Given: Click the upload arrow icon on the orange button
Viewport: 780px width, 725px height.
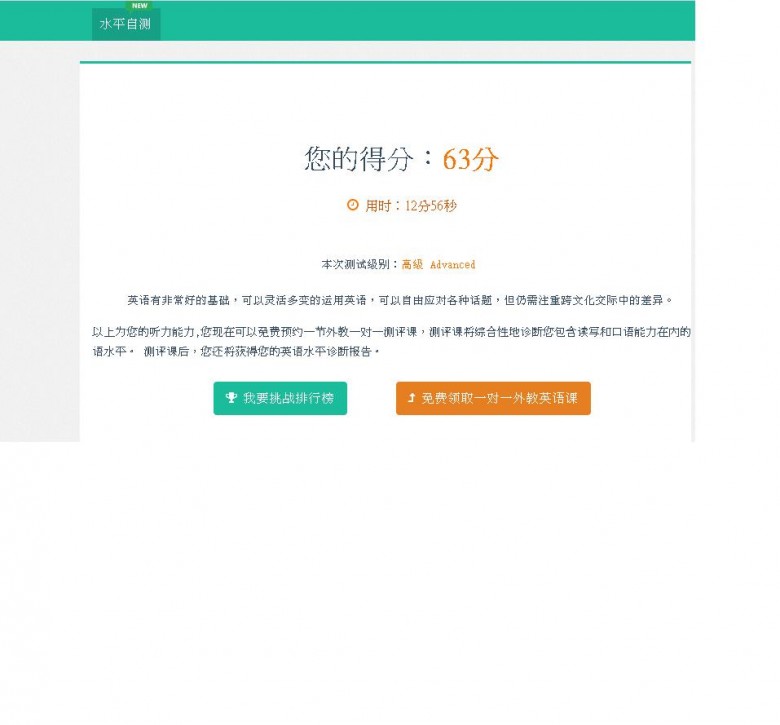Looking at the screenshot, I should tap(411, 398).
